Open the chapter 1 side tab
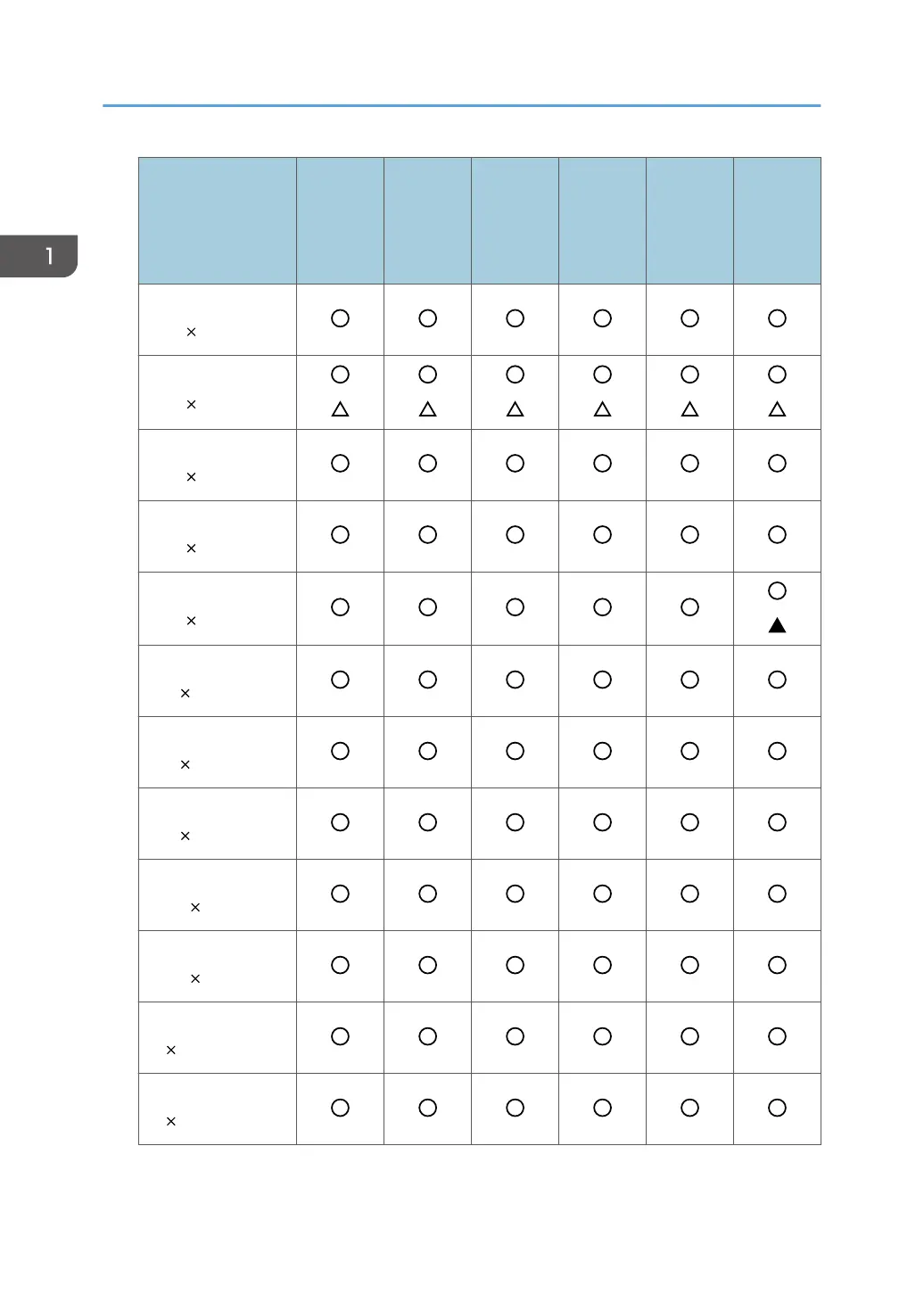The width and height of the screenshot is (924, 1311). point(39,256)
